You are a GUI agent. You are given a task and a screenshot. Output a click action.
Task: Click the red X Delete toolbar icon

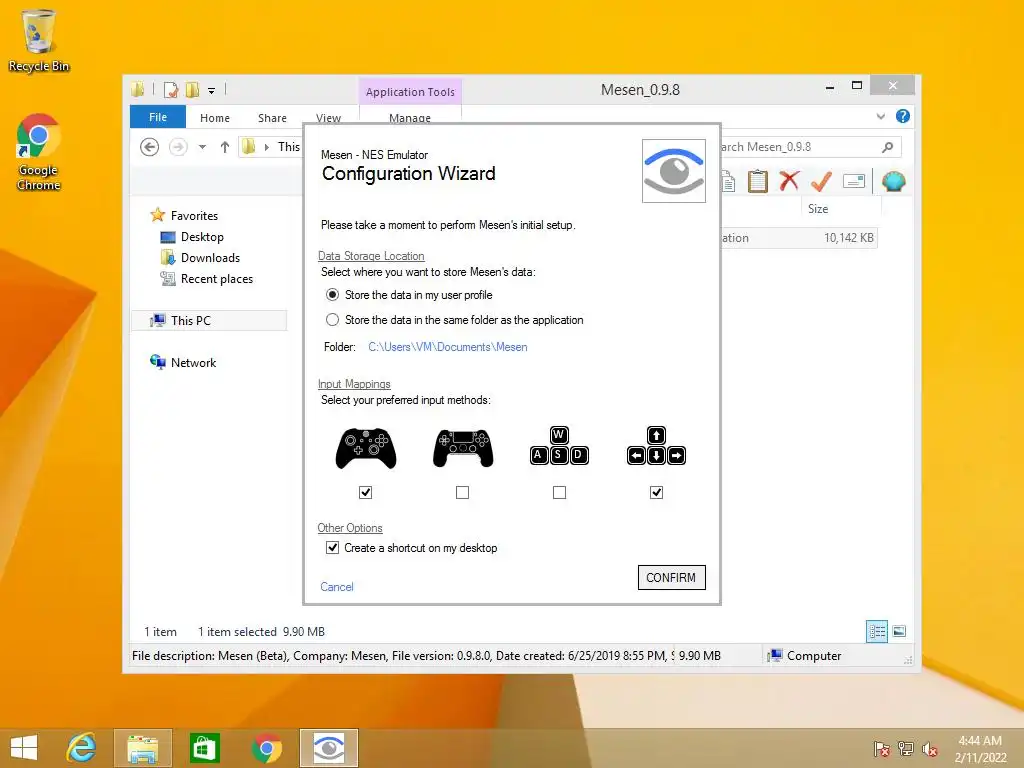tap(789, 181)
